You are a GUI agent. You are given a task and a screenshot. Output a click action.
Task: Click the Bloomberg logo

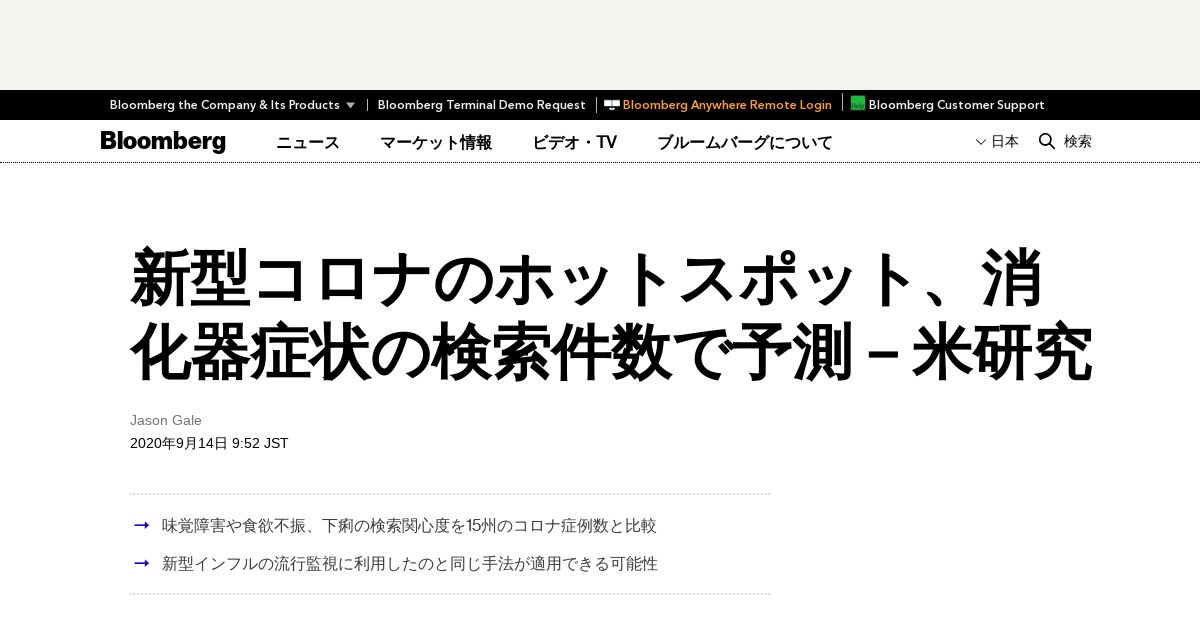point(163,142)
